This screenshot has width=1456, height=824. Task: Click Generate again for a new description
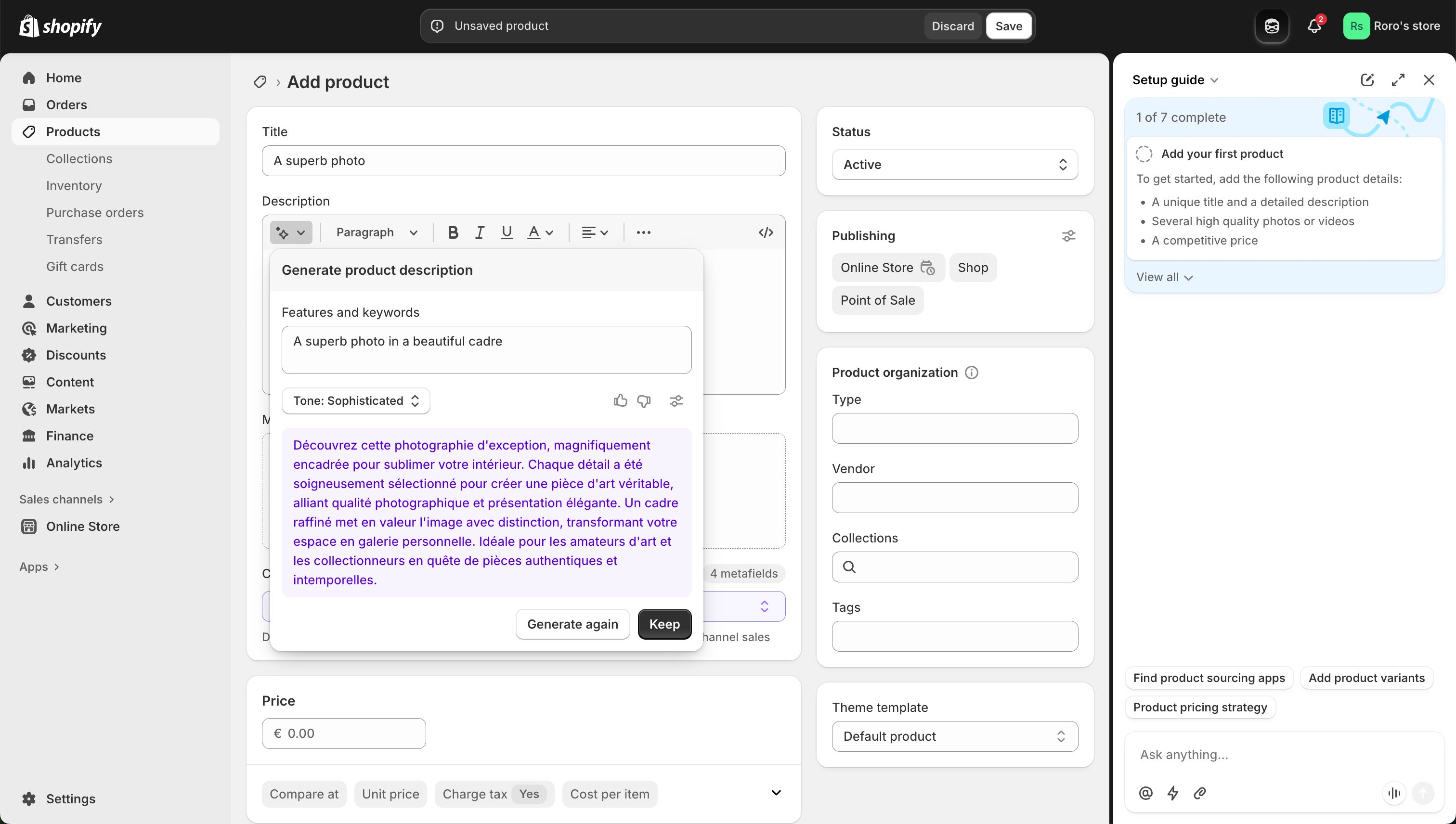572,624
